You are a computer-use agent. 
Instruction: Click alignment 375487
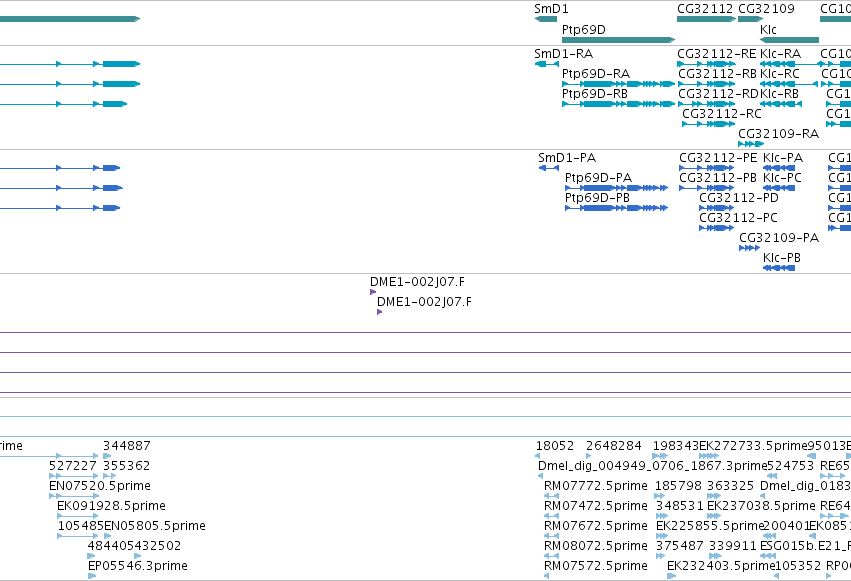pyautogui.click(x=661, y=556)
